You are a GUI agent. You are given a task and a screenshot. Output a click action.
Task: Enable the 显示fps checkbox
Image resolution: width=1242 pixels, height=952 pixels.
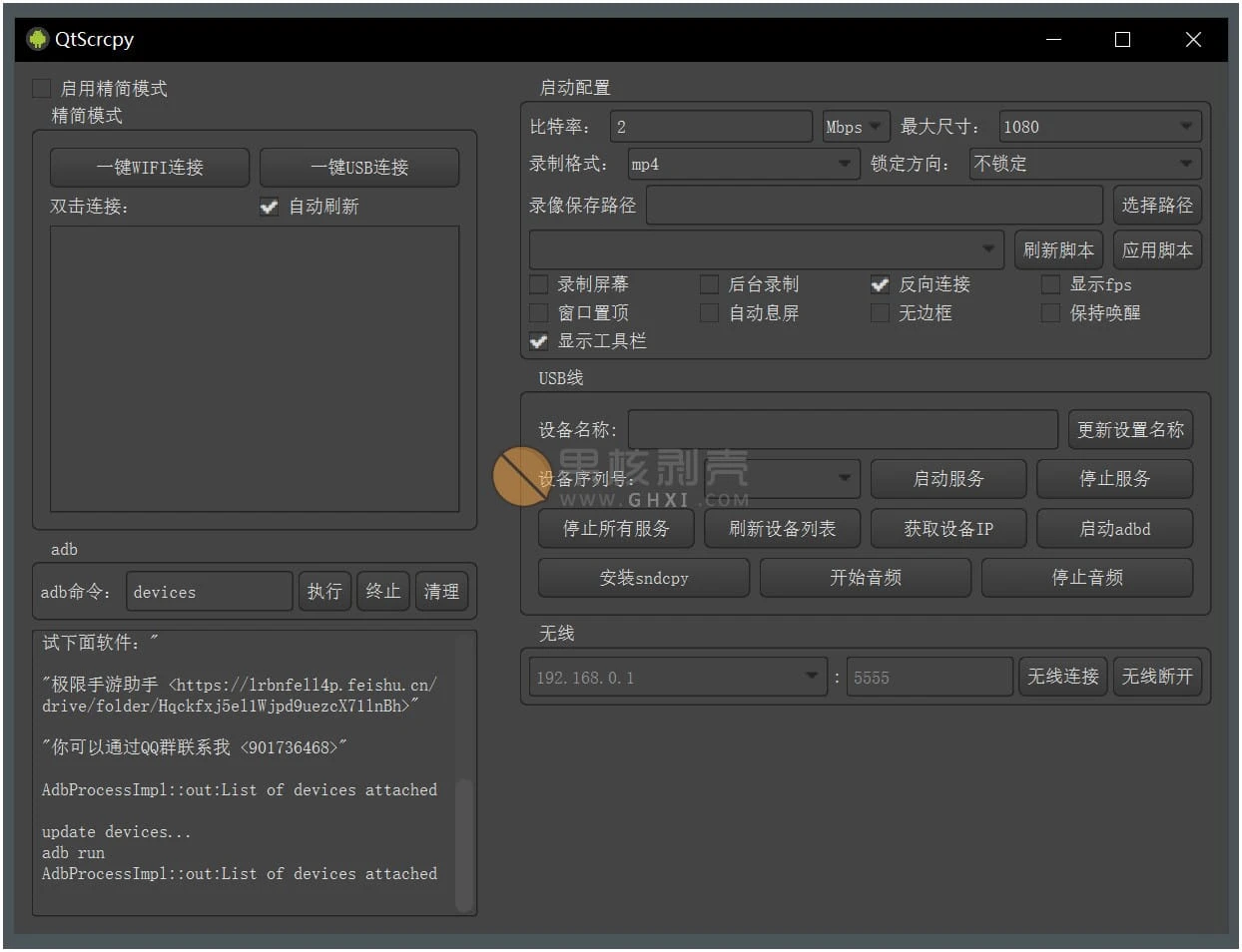1050,284
